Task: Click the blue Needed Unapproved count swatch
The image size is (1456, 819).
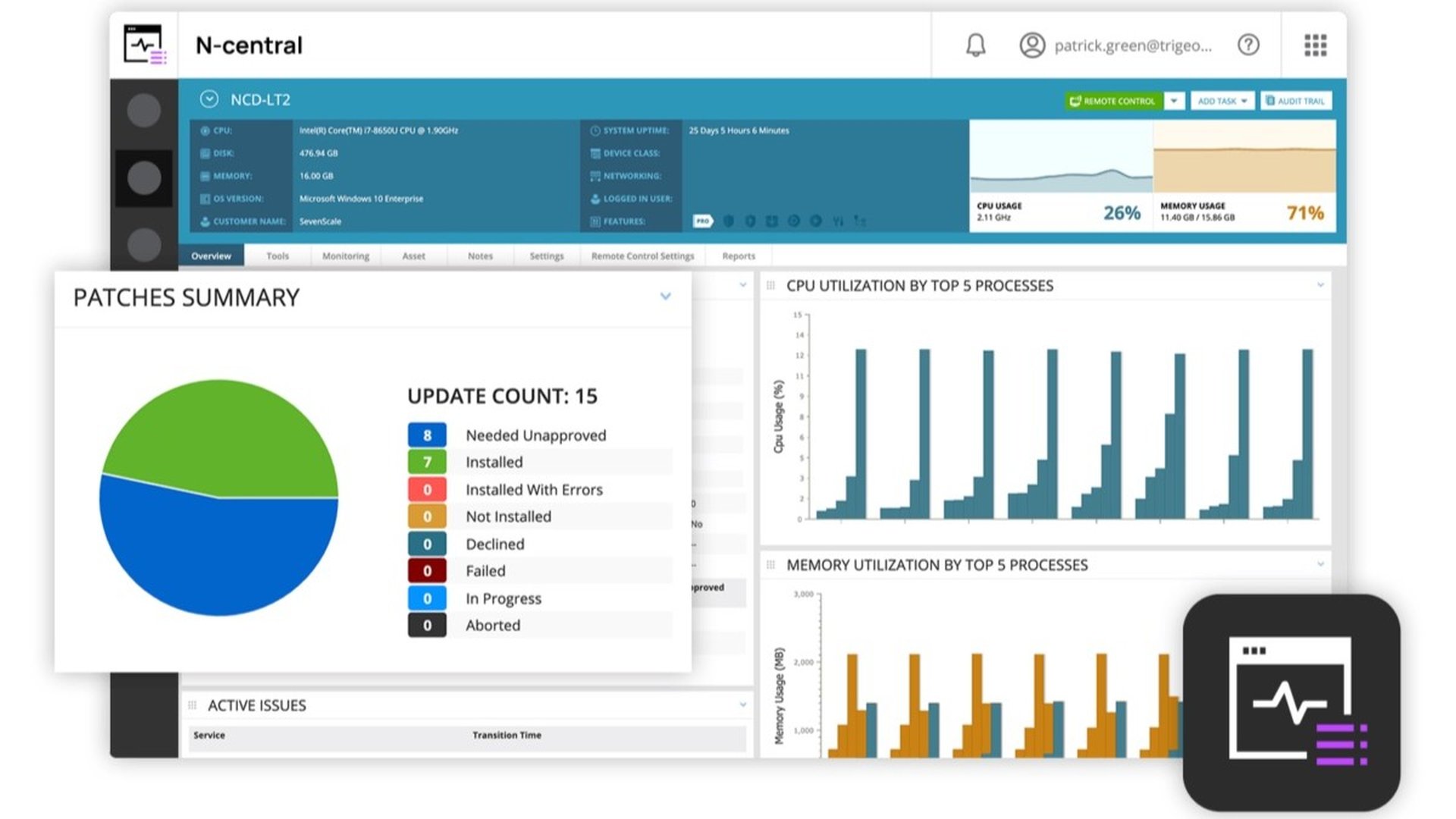Action: [x=427, y=435]
